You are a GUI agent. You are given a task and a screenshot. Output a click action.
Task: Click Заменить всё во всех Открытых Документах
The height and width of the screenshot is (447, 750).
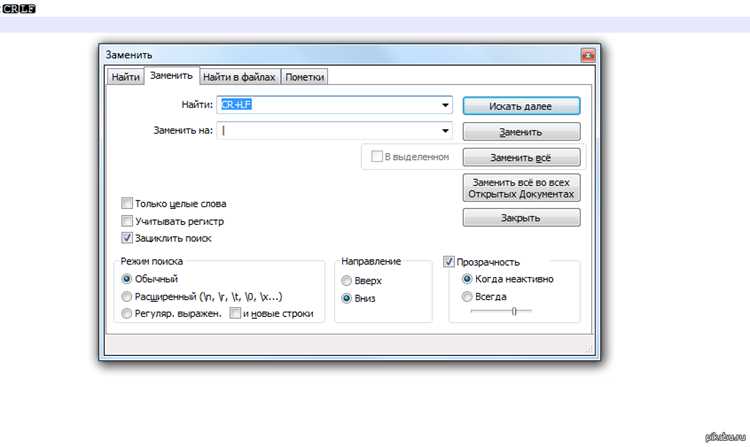521,188
